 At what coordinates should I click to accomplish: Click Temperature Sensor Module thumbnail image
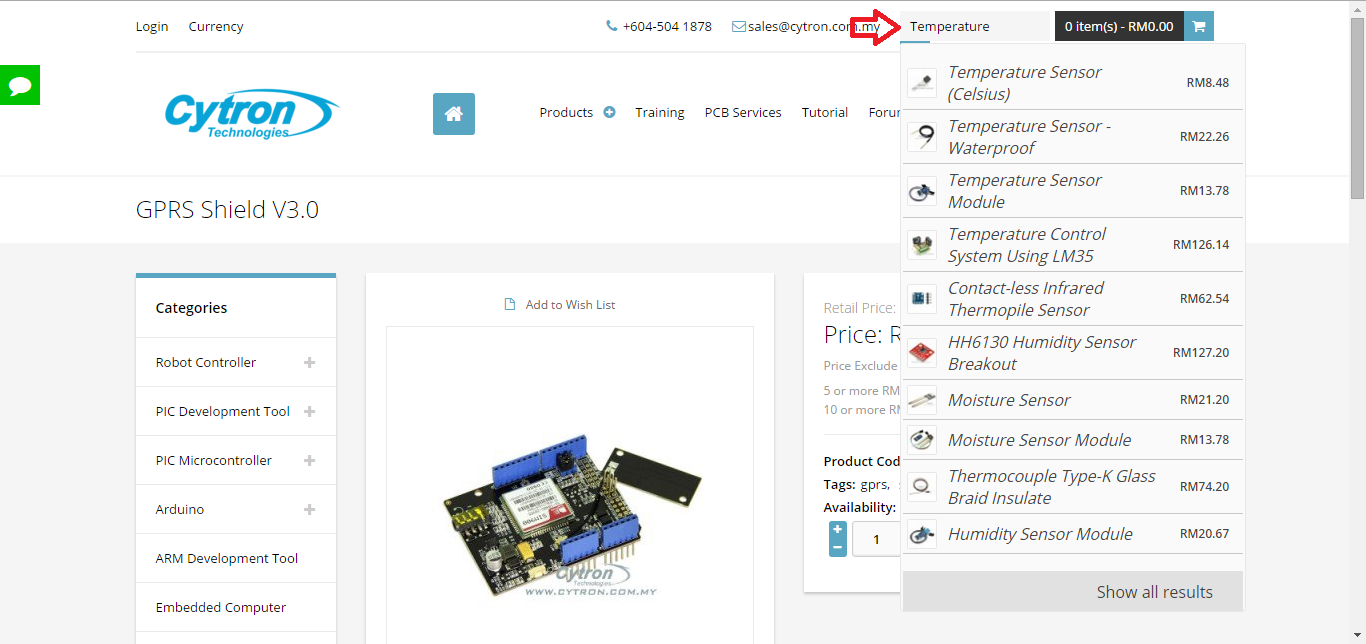click(922, 191)
